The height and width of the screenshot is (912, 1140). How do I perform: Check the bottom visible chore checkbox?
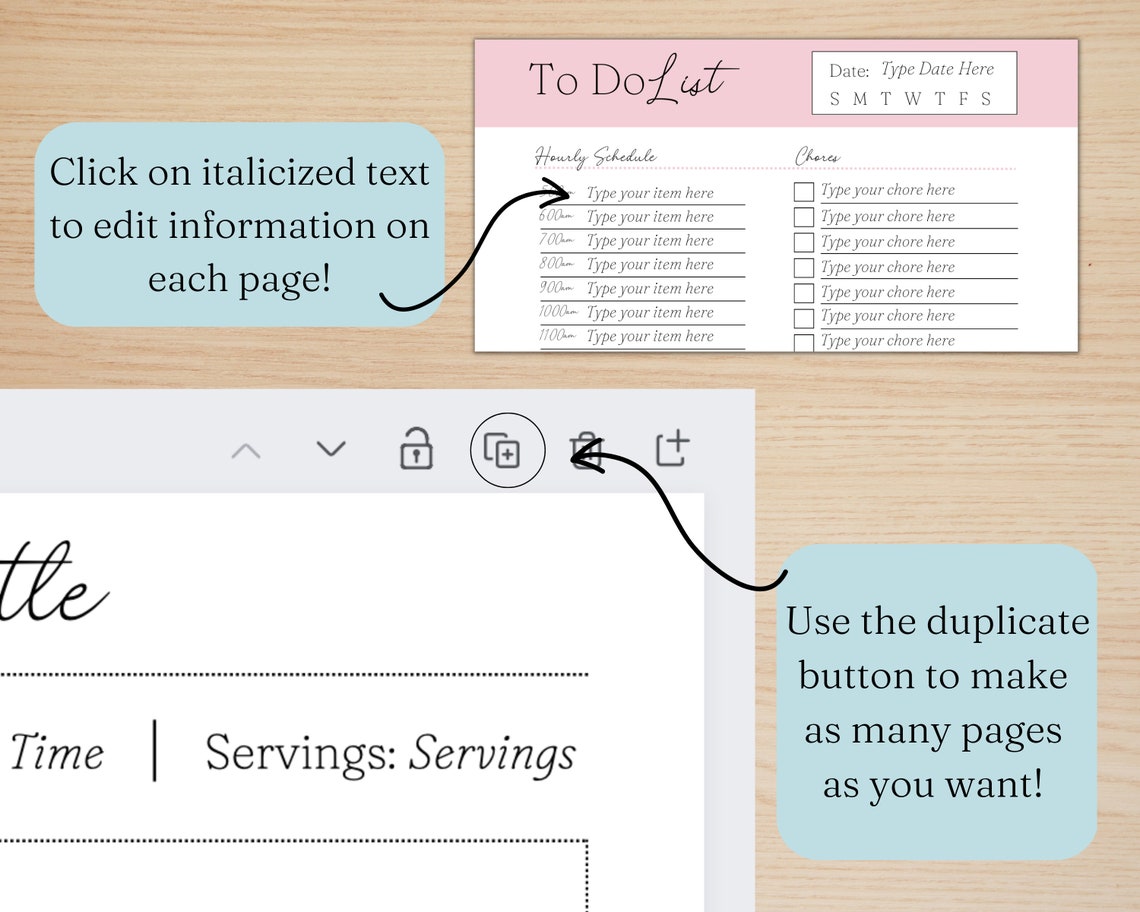[803, 341]
